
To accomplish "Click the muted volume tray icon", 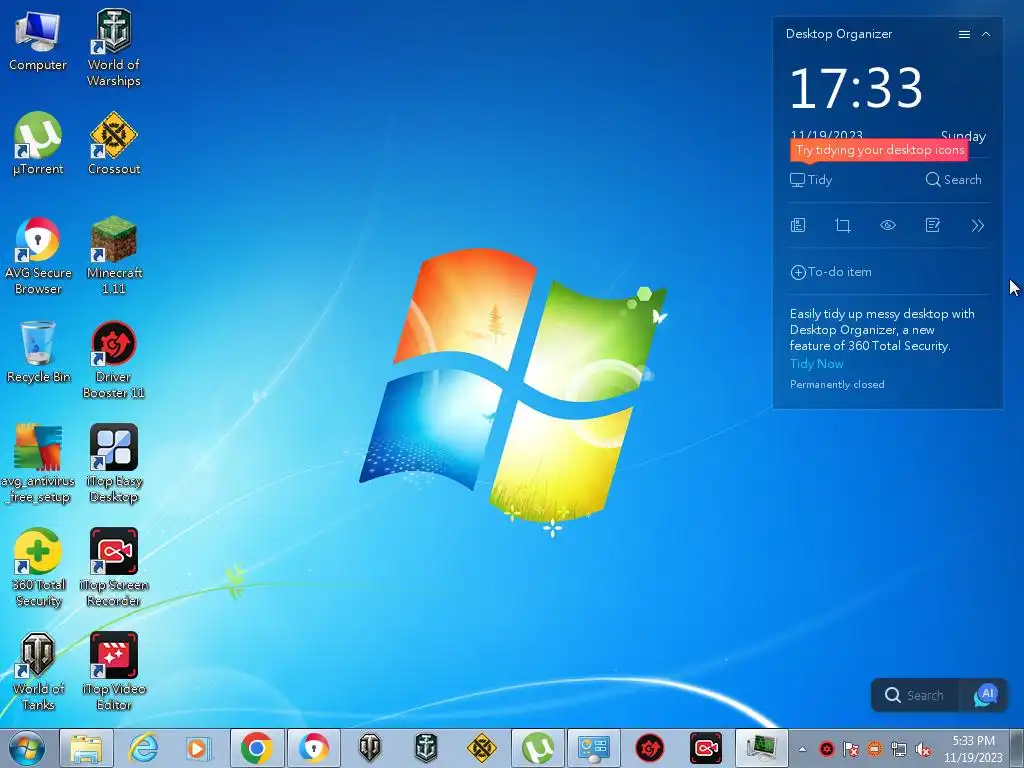I will 923,749.
